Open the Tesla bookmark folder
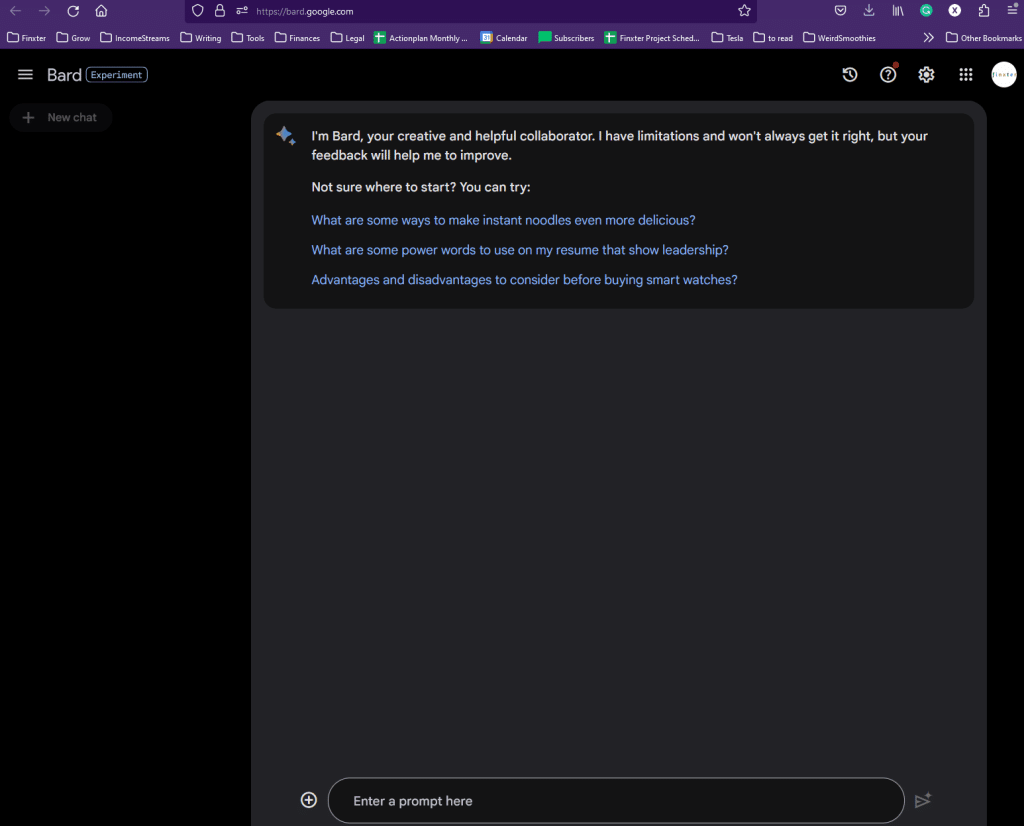This screenshot has width=1024, height=826. click(x=728, y=38)
